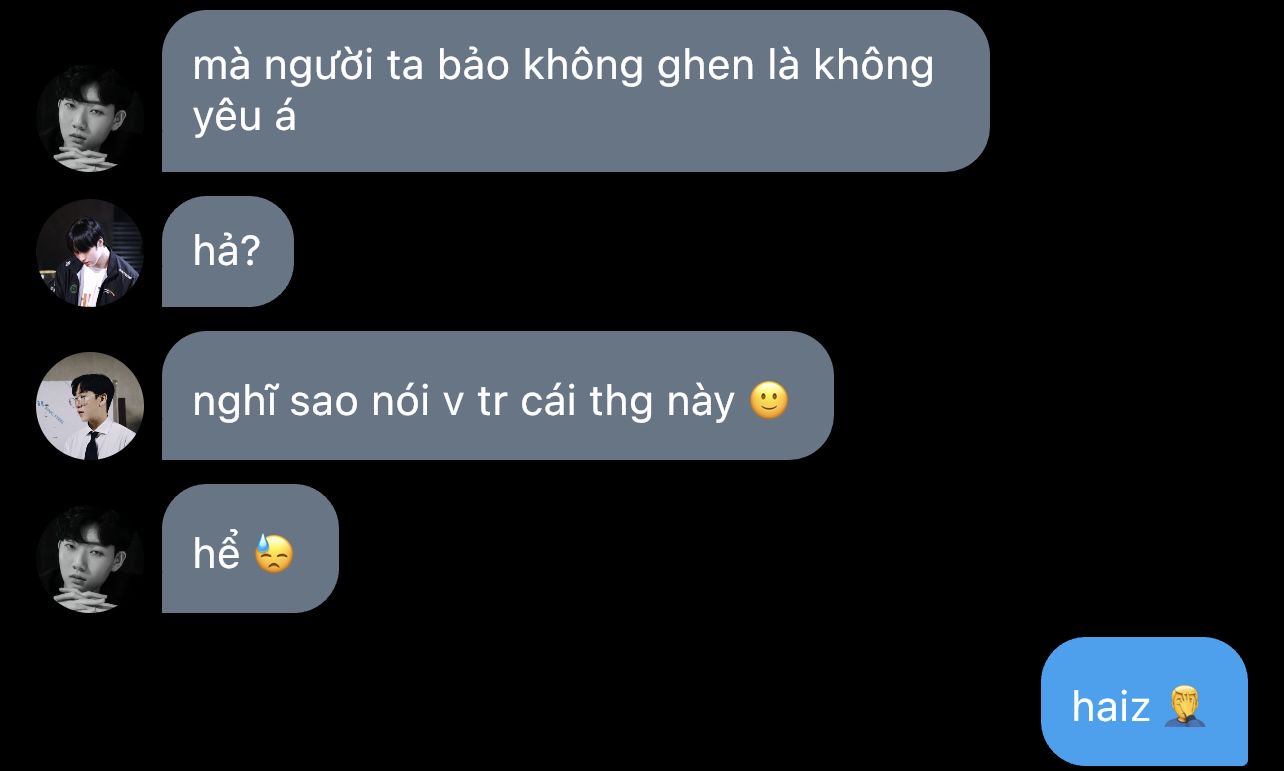This screenshot has height=771, width=1284.
Task: Click the words "nghĩ sao" in the third bubble
Action: click(x=262, y=402)
